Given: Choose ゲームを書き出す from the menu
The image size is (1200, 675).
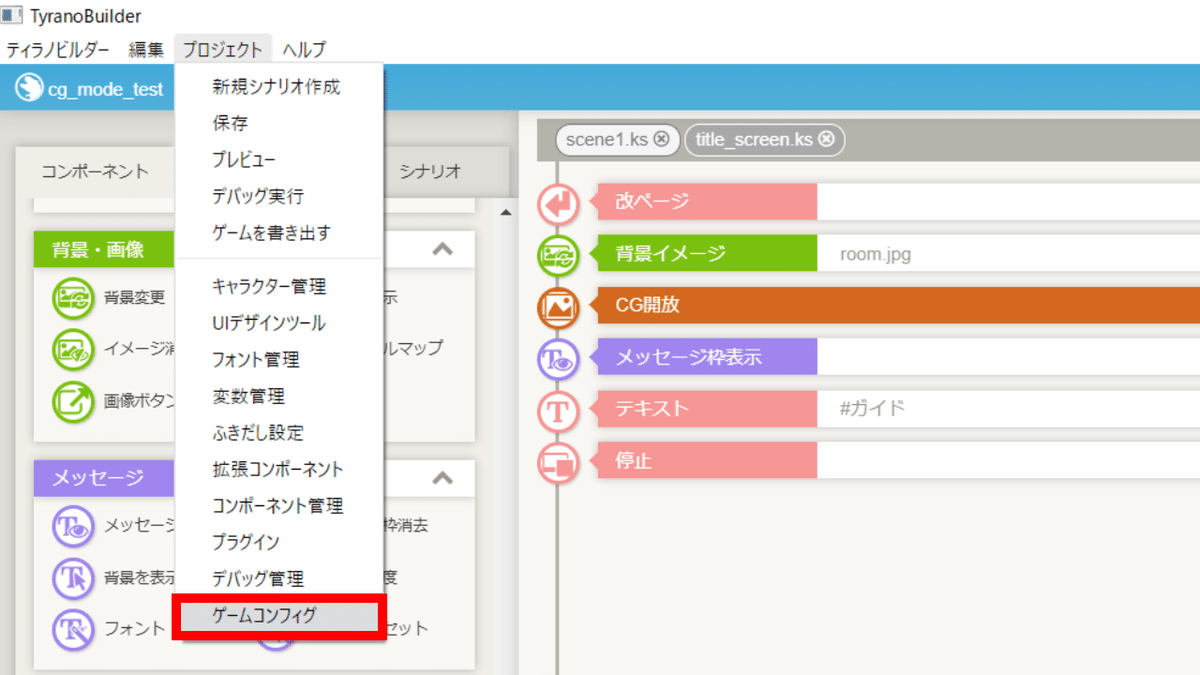Looking at the screenshot, I should [x=279, y=232].
